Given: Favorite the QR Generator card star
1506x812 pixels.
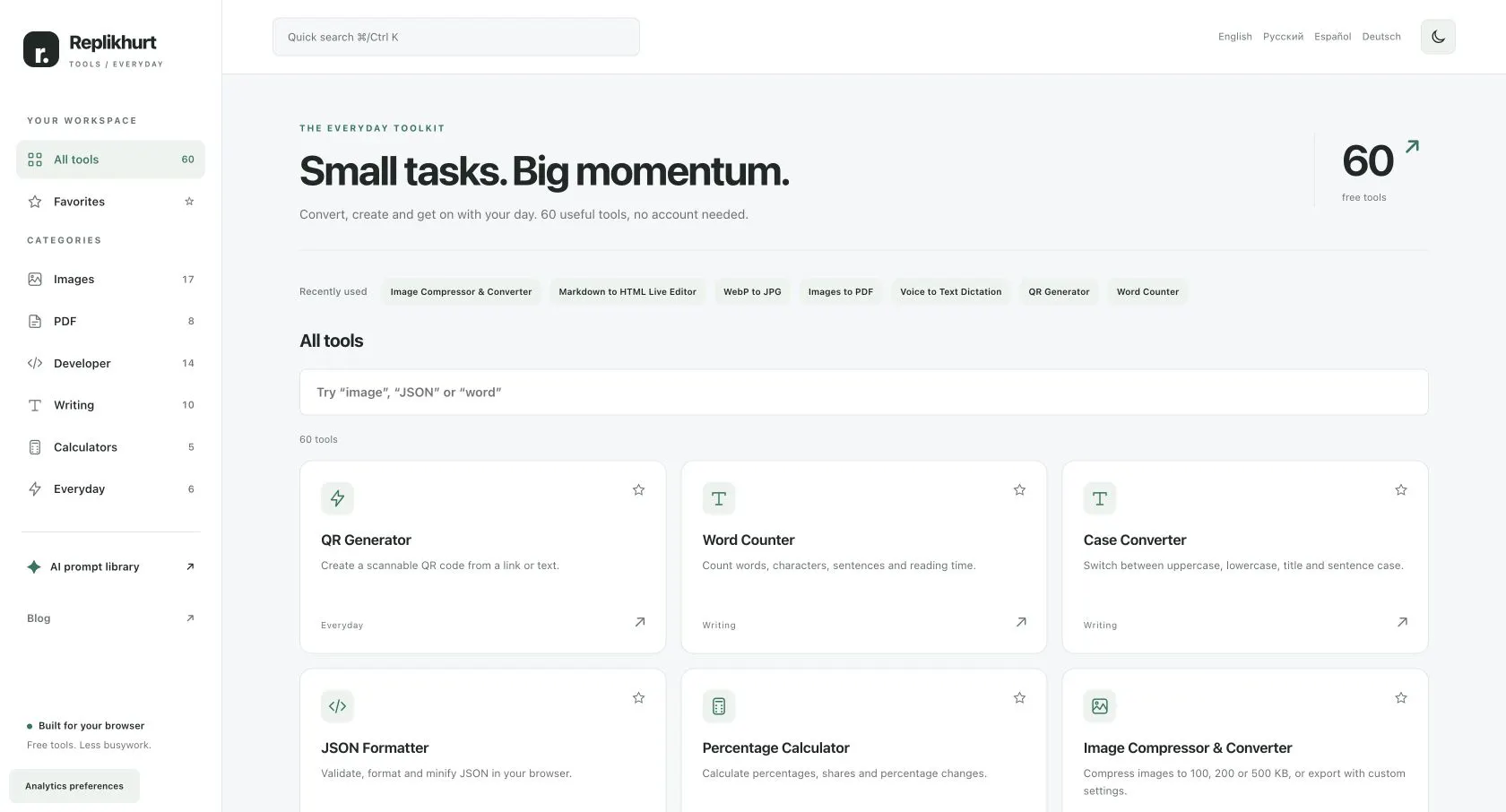Looking at the screenshot, I should (x=638, y=490).
